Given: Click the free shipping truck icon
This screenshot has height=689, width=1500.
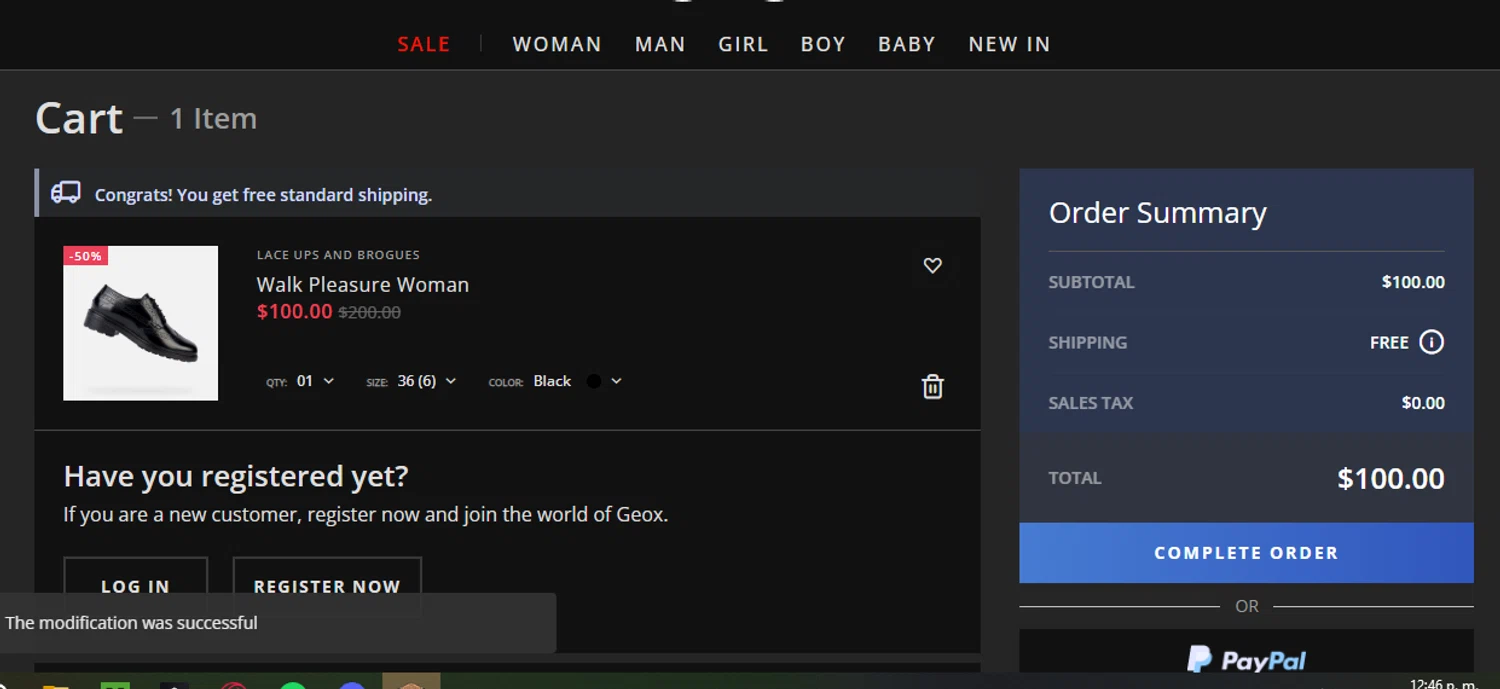Looking at the screenshot, I should (66, 193).
